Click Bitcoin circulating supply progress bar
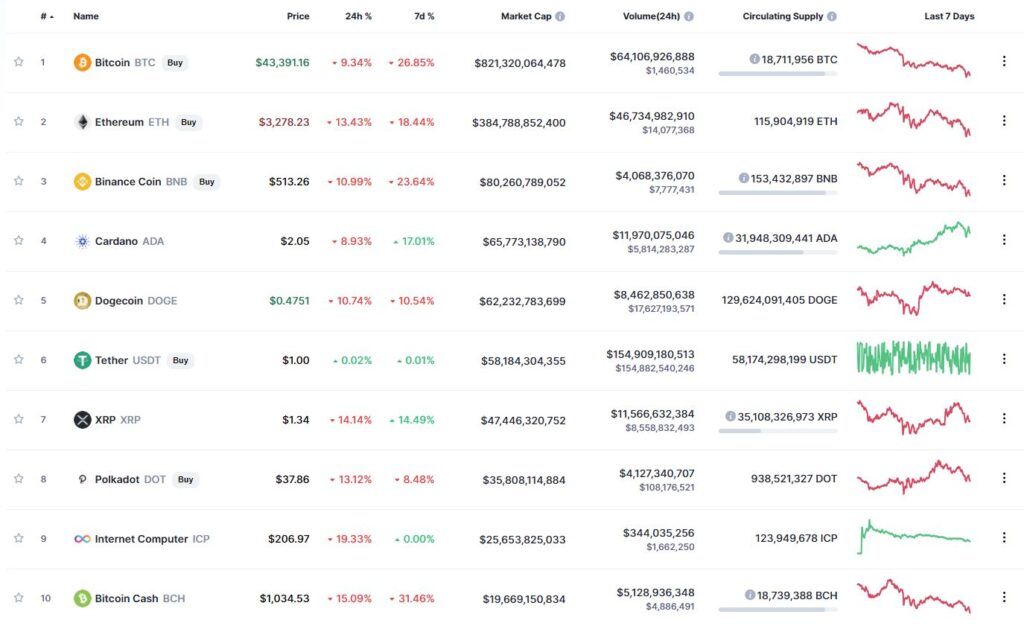This screenshot has width=1024, height=626. (x=778, y=74)
